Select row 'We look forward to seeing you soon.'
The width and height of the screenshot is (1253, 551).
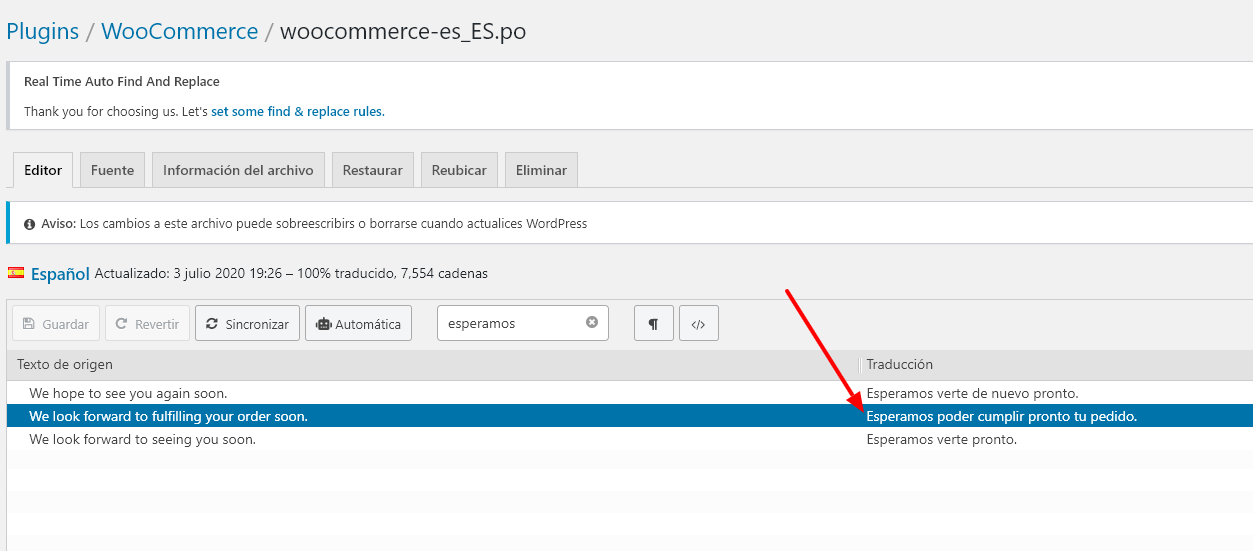coord(630,439)
